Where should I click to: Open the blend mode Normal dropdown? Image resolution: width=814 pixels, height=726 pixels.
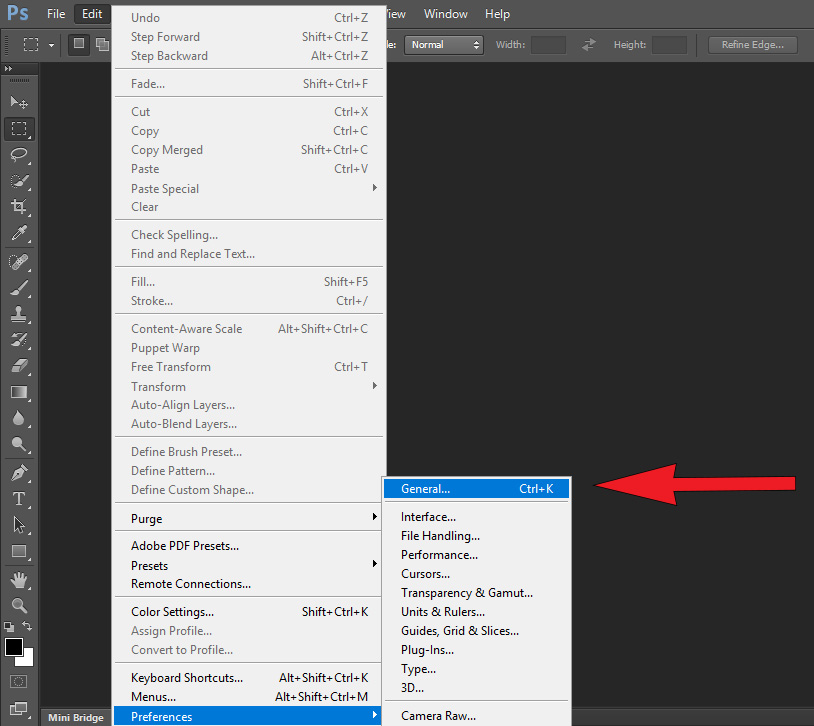pyautogui.click(x=443, y=44)
